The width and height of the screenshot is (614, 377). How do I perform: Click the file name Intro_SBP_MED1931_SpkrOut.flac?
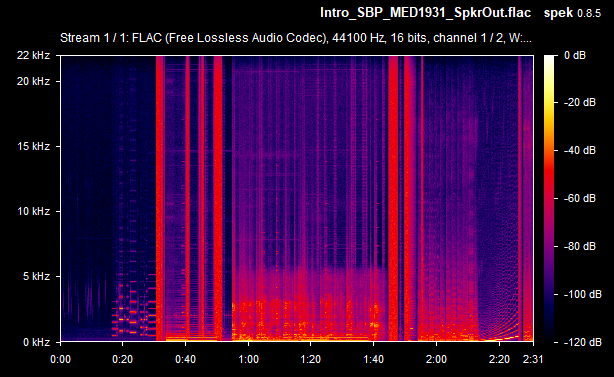click(x=425, y=13)
